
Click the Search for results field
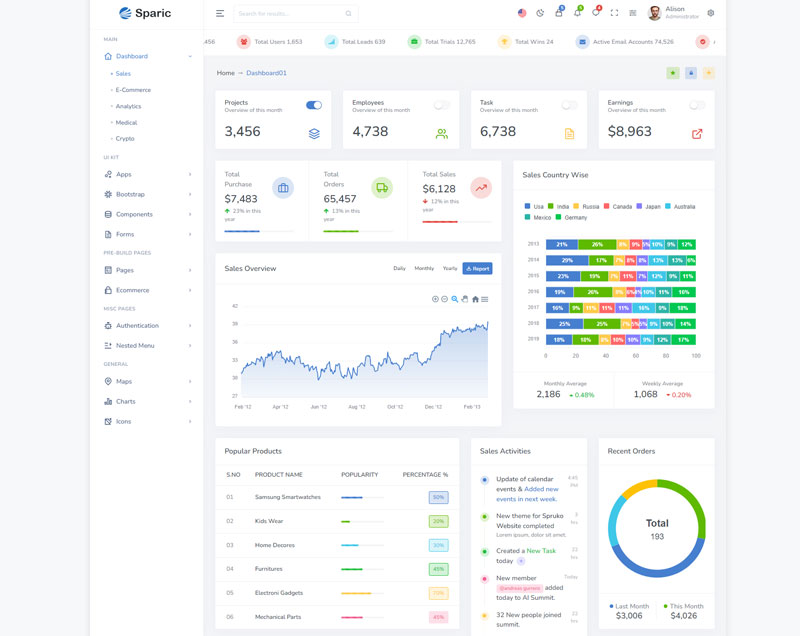point(290,14)
